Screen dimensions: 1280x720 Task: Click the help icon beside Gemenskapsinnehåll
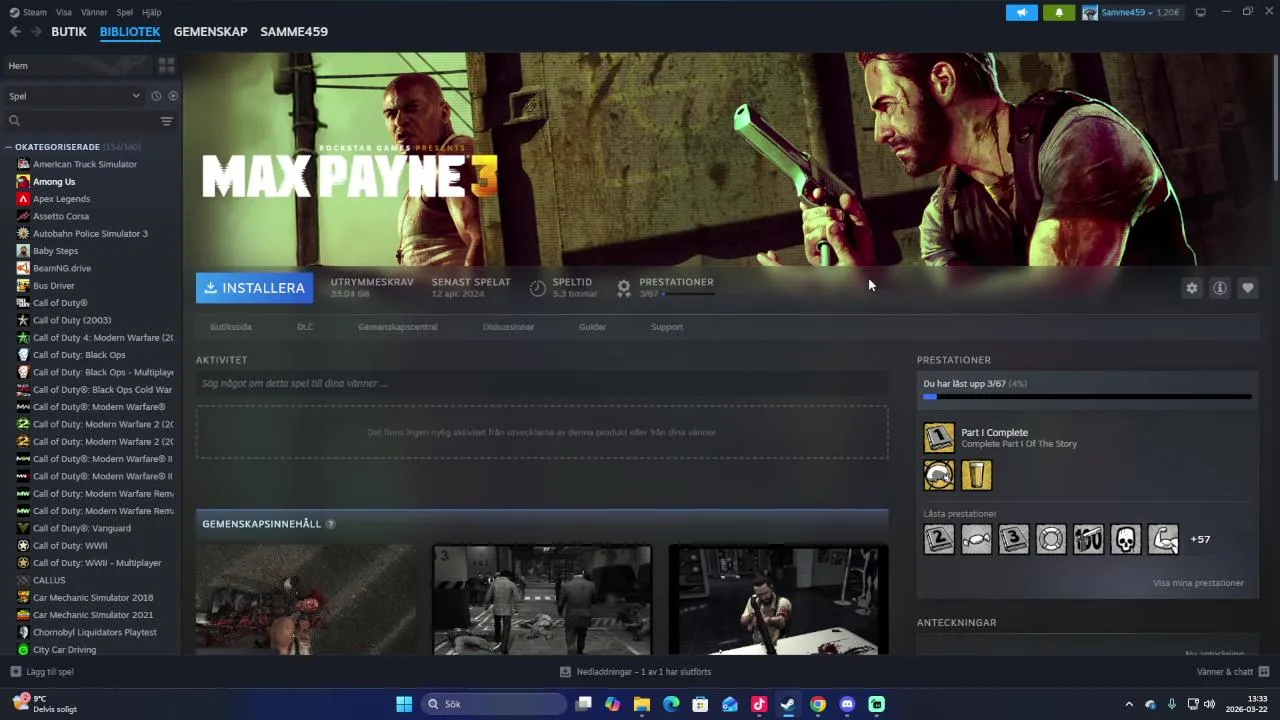tap(330, 524)
